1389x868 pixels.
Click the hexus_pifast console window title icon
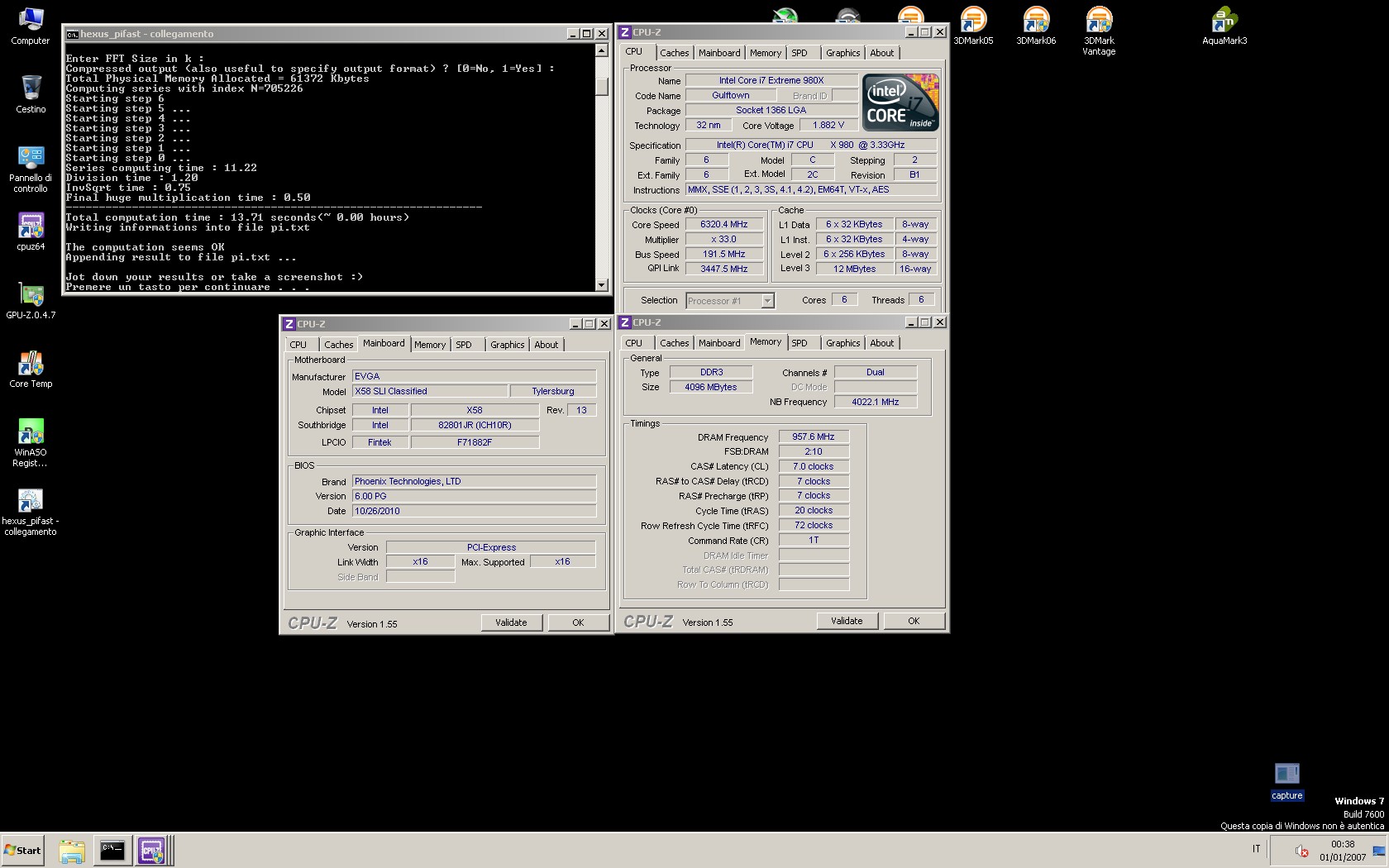coord(73,34)
